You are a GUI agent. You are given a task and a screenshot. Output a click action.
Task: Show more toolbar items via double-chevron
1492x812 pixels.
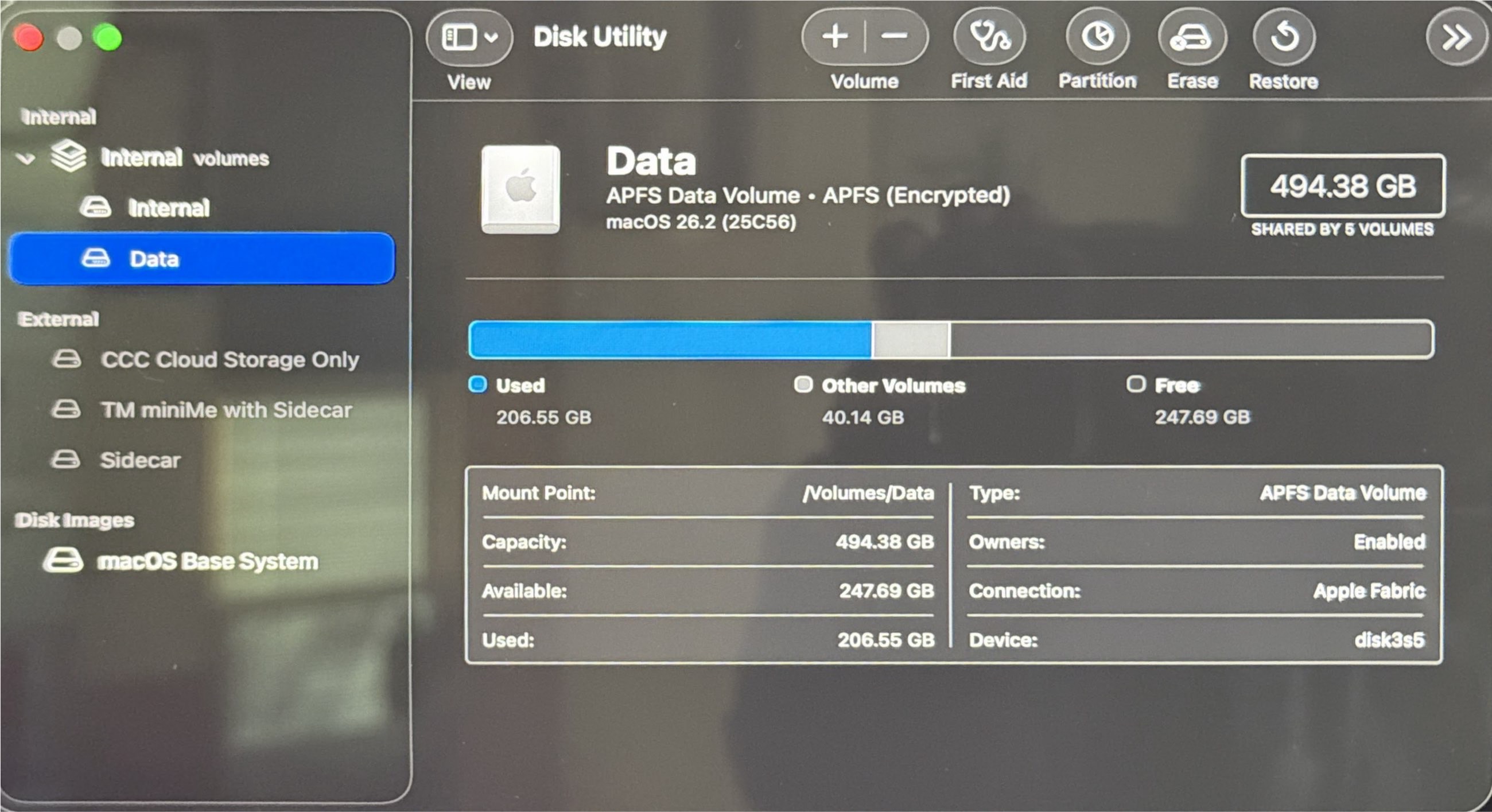[x=1456, y=38]
